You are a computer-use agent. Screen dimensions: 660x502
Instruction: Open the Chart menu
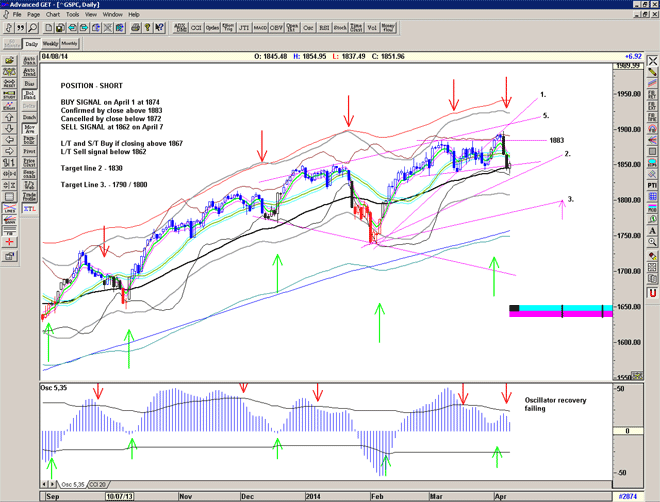point(51,15)
